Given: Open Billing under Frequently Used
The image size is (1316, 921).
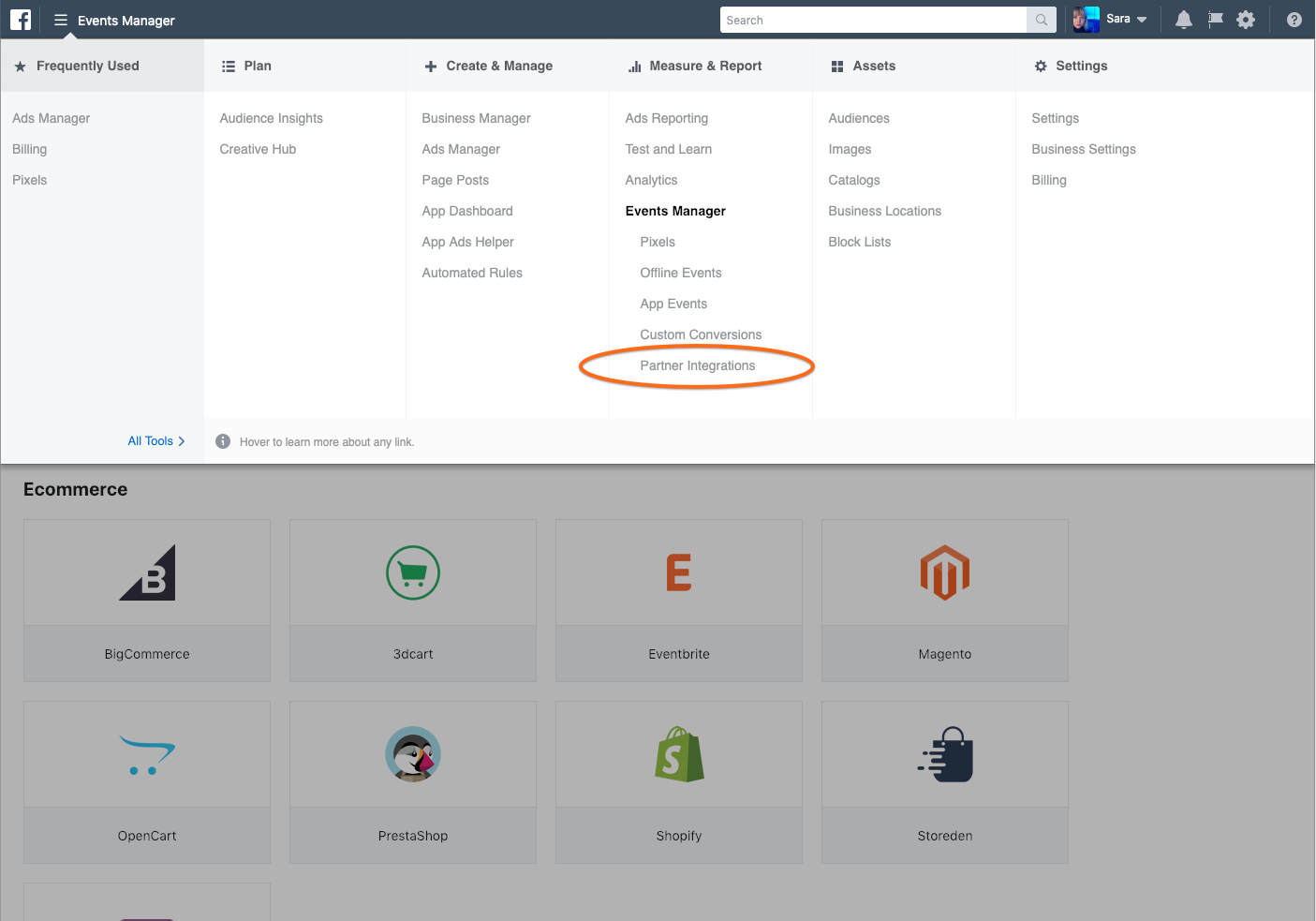Looking at the screenshot, I should tap(30, 149).
